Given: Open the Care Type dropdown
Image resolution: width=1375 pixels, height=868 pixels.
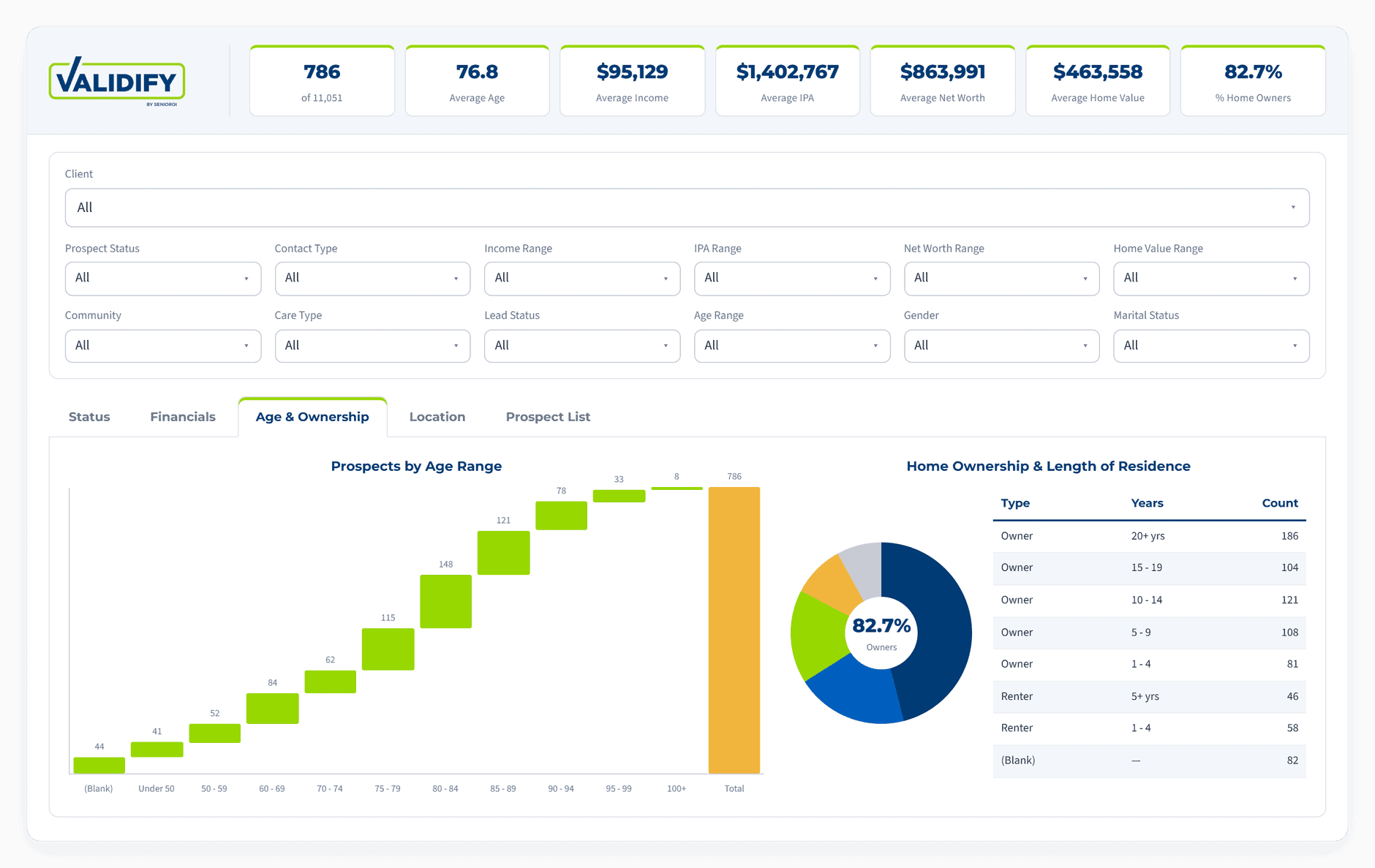Looking at the screenshot, I should (372, 346).
